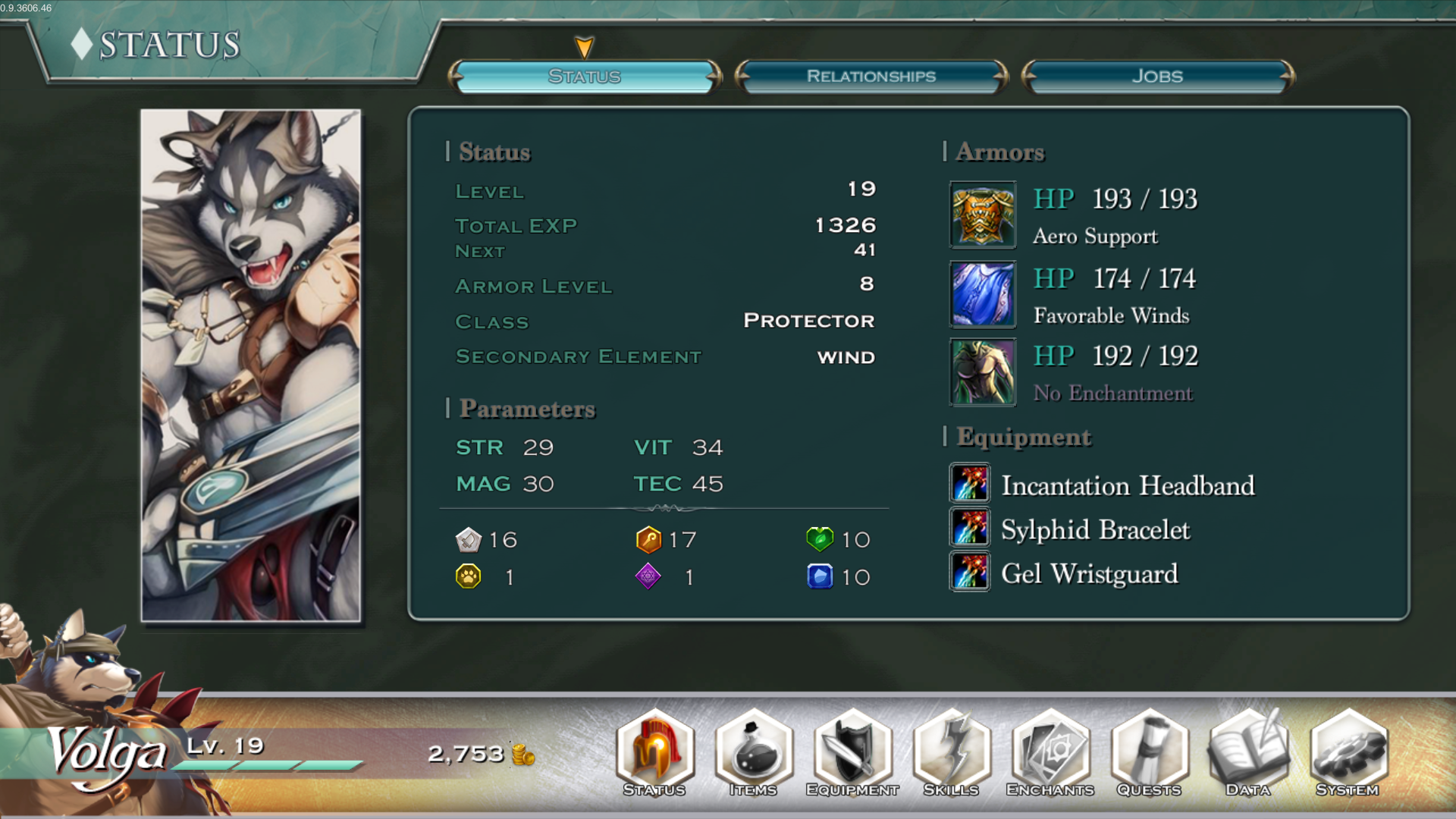Click the Incantation Headband equipment entry

pyautogui.click(x=1103, y=485)
